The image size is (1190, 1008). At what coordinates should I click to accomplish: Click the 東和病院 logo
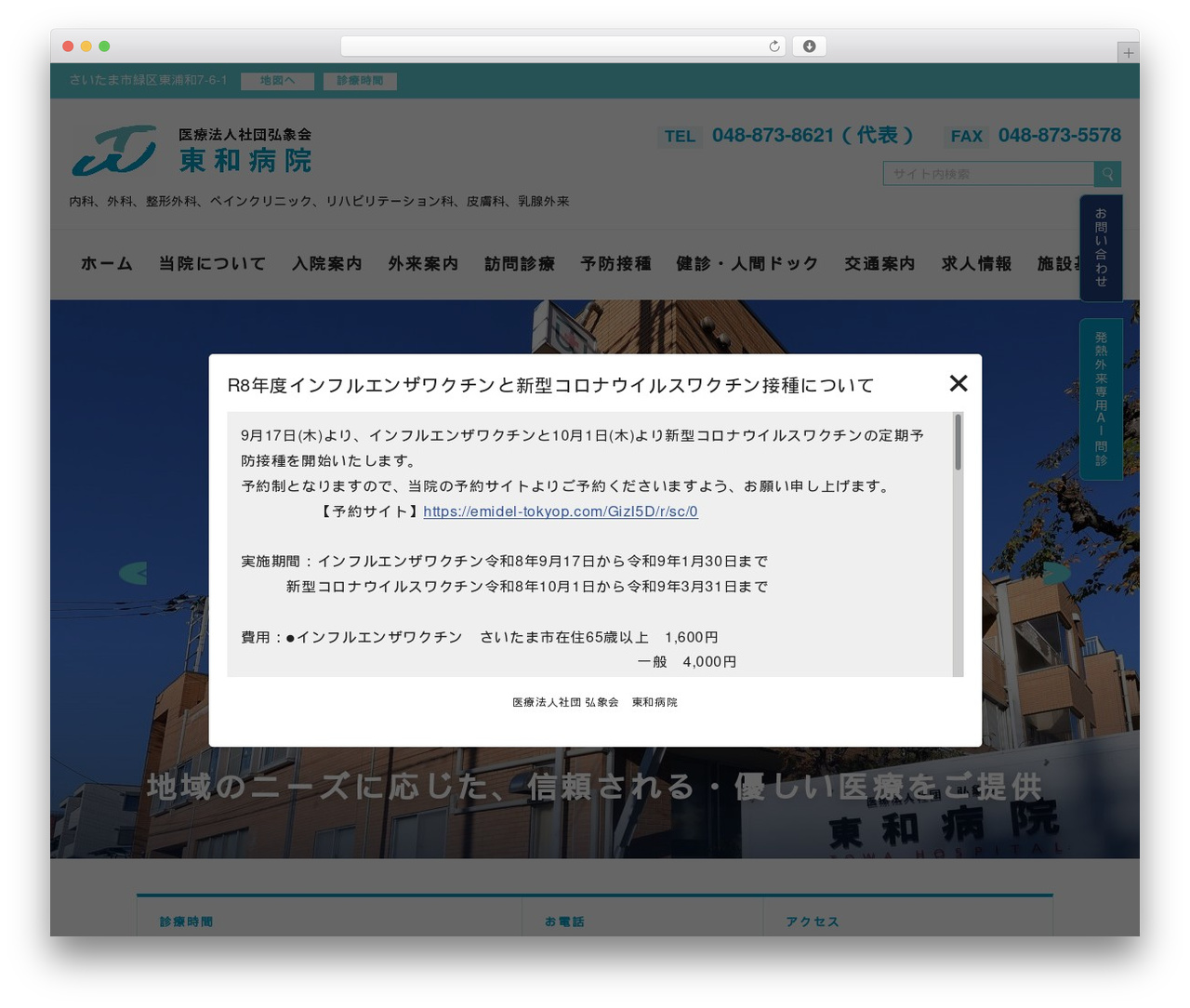click(192, 151)
